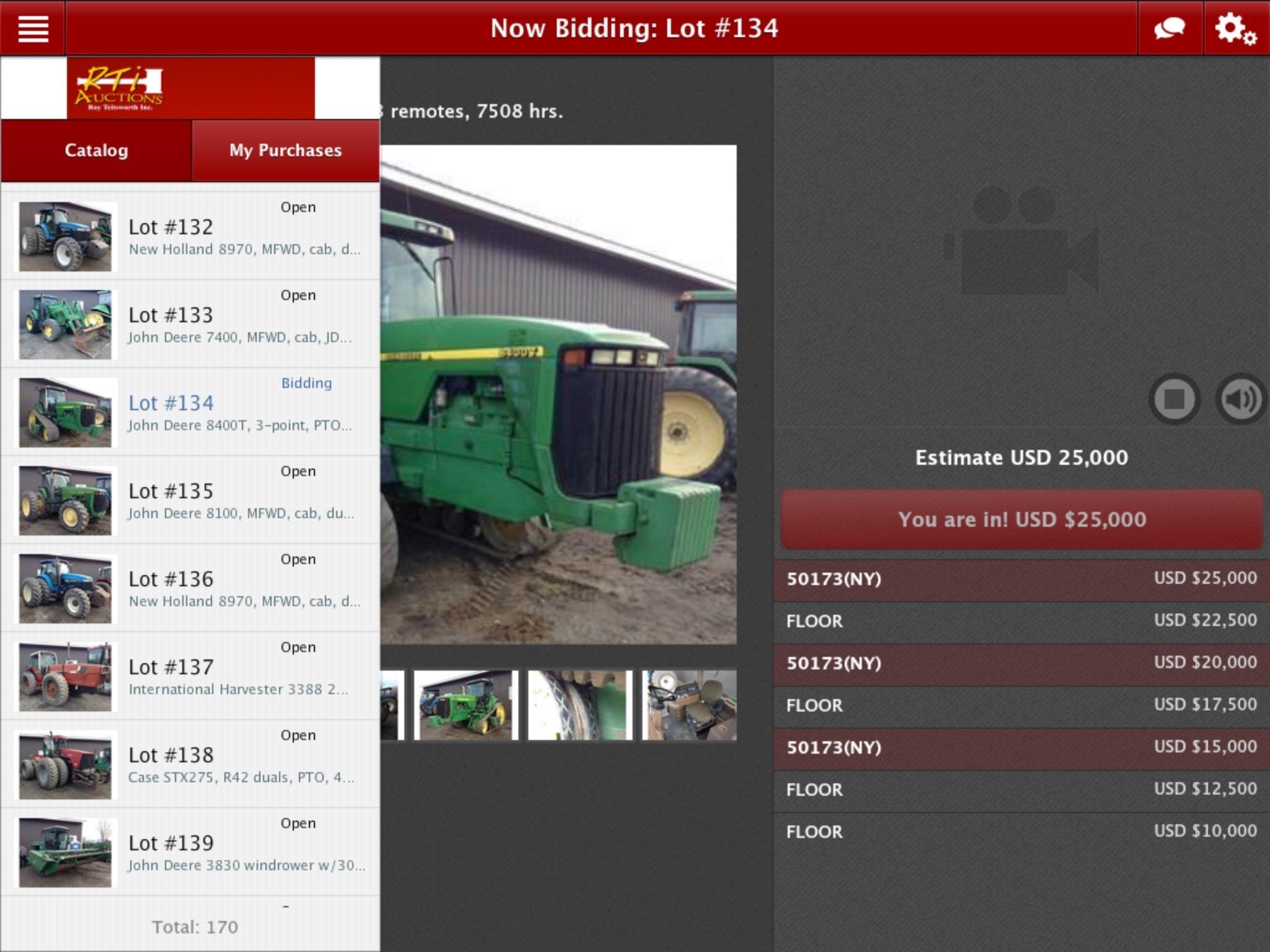Select the cab interior gallery thumbnail

click(689, 705)
